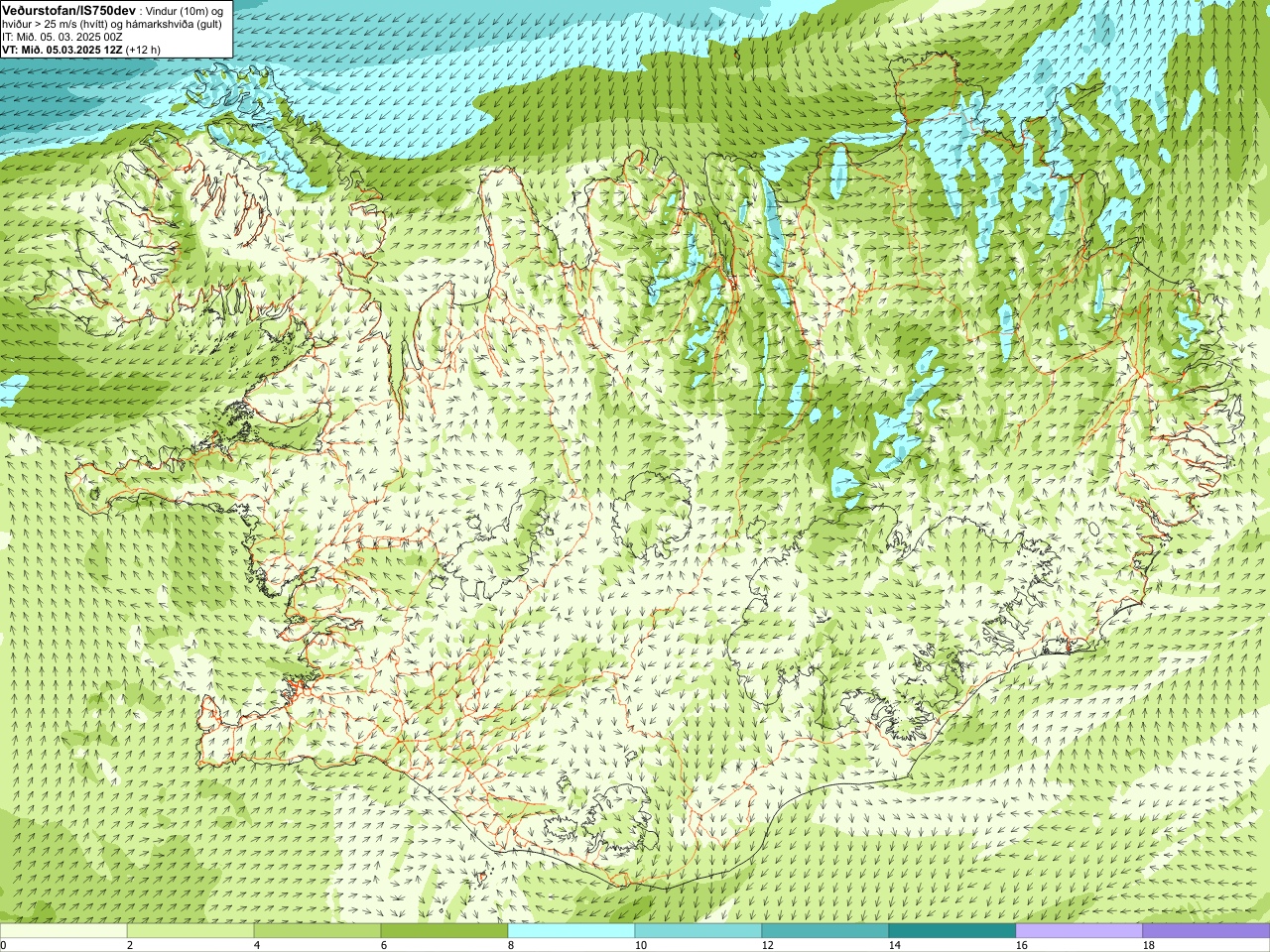Click the scale value "0"
Screen dimensions: 1270x952
4,946
